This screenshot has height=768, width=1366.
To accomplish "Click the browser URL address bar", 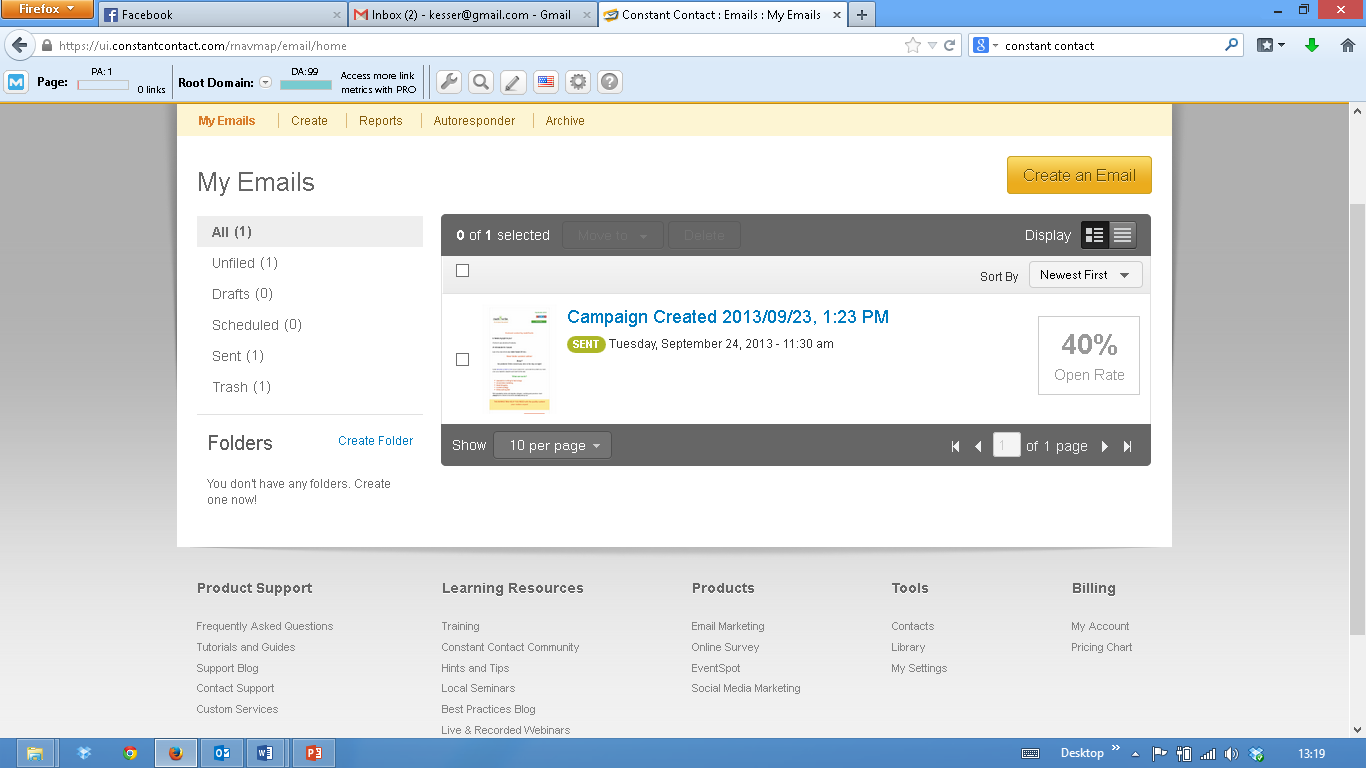I will [x=480, y=45].
